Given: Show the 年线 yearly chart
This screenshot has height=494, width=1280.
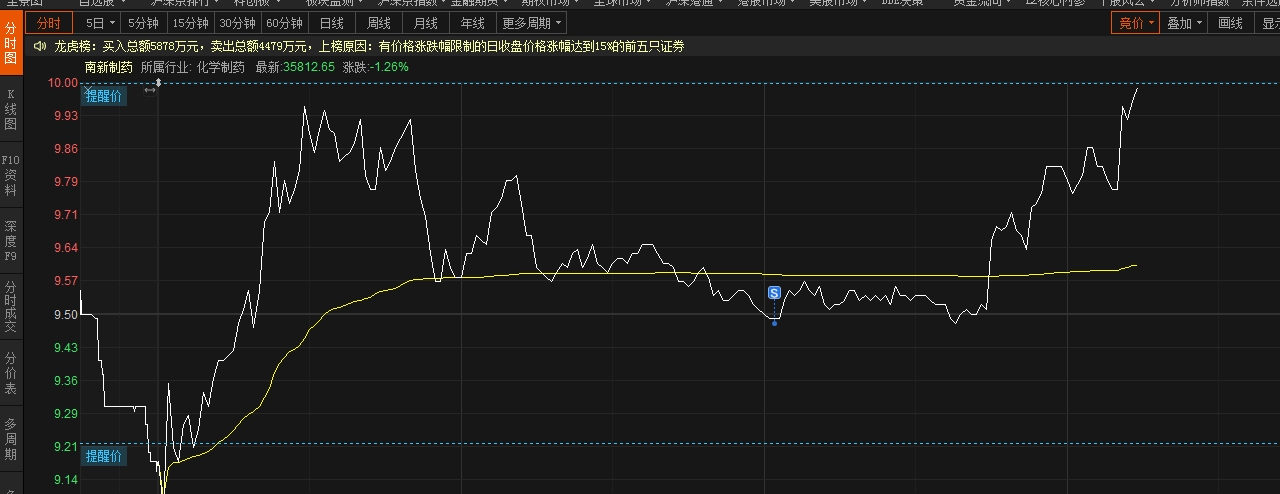Looking at the screenshot, I should click(473, 22).
